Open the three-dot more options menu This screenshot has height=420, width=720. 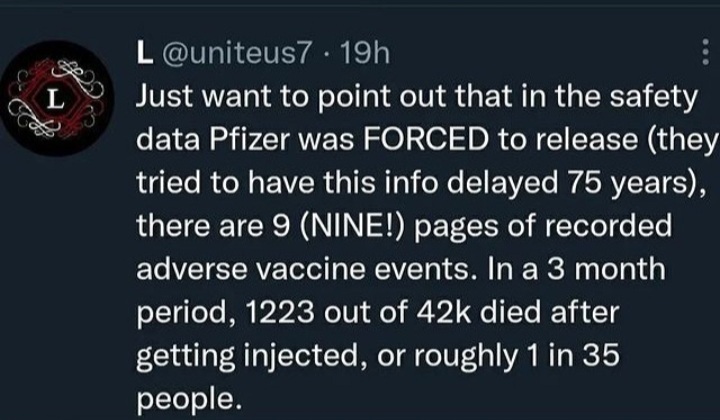[x=705, y=52]
